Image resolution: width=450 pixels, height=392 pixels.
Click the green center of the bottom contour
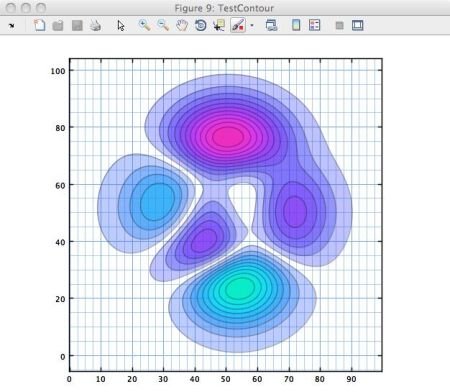click(239, 287)
